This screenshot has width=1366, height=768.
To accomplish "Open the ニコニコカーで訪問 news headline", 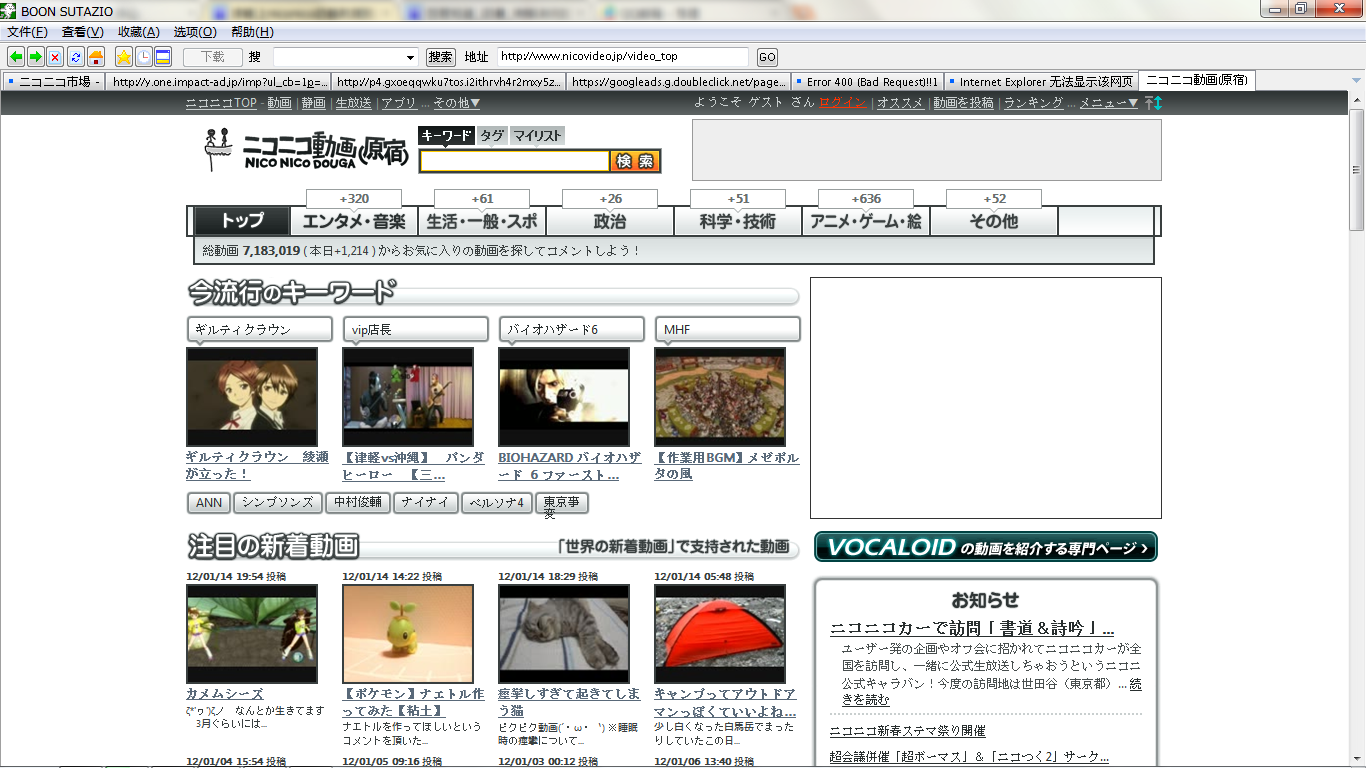I will tap(972, 629).
